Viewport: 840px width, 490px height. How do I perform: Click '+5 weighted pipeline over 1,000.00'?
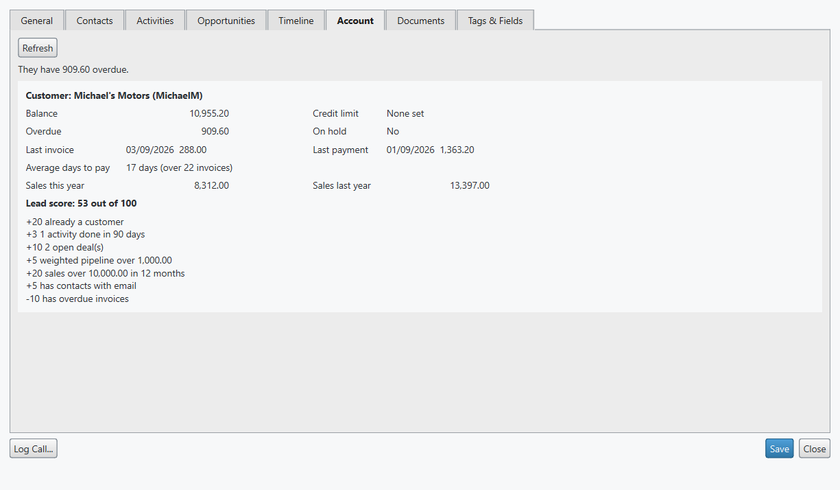coord(99,260)
